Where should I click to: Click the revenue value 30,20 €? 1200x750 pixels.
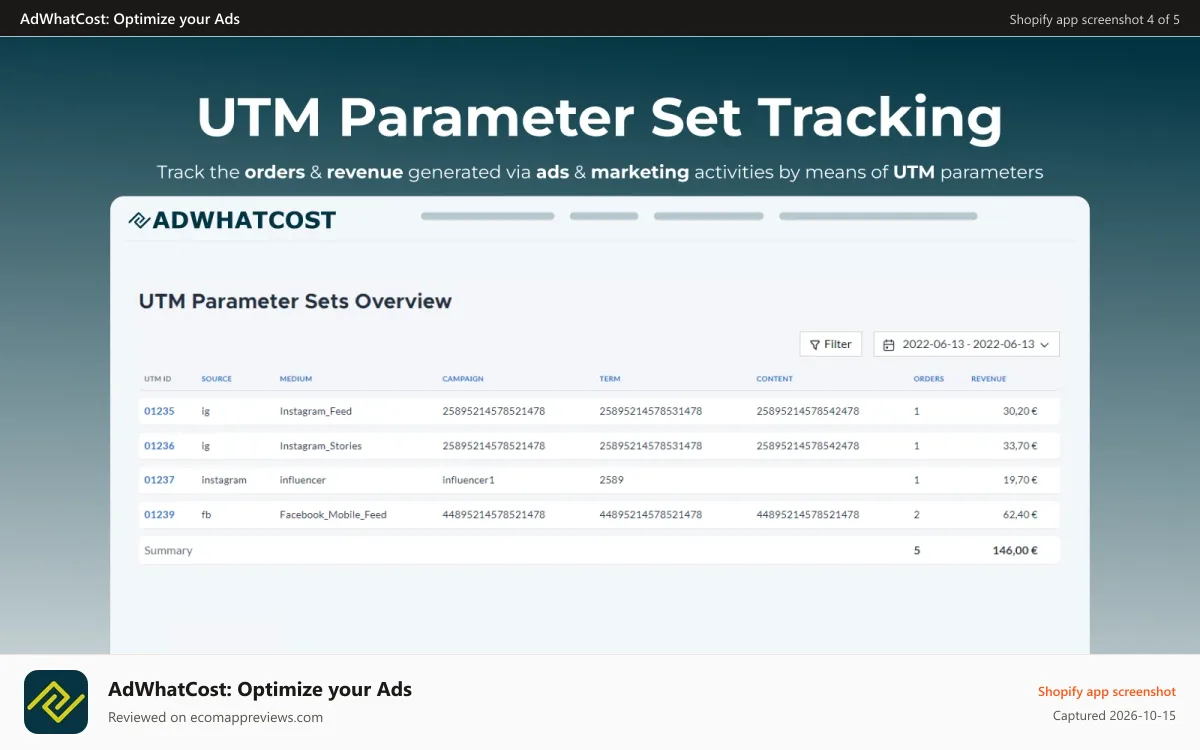[x=1021, y=411]
